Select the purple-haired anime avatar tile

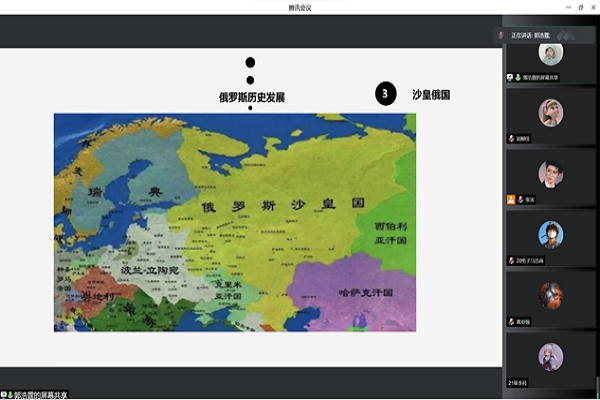pyautogui.click(x=551, y=356)
